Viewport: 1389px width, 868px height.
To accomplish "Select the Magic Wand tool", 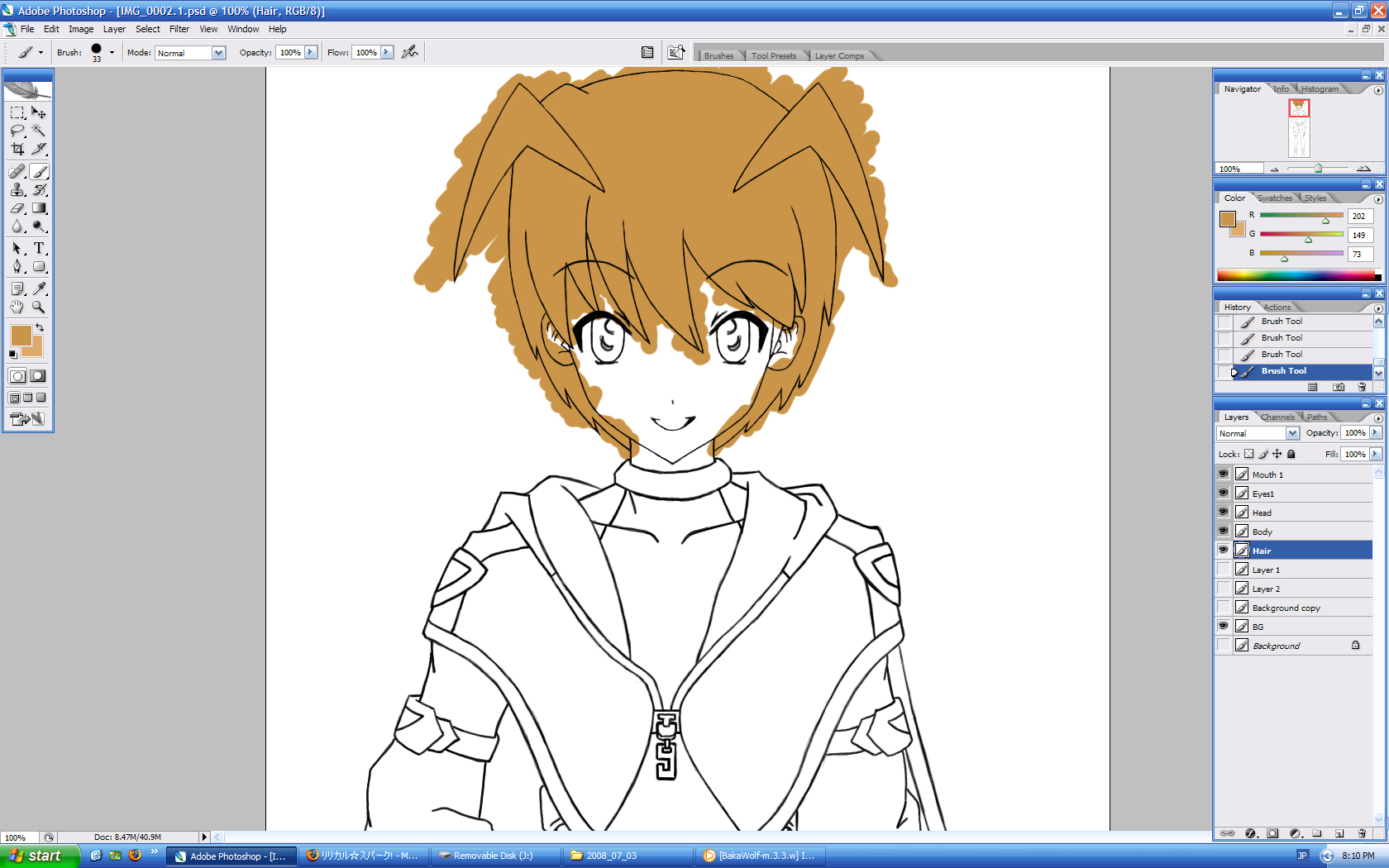I will [38, 131].
